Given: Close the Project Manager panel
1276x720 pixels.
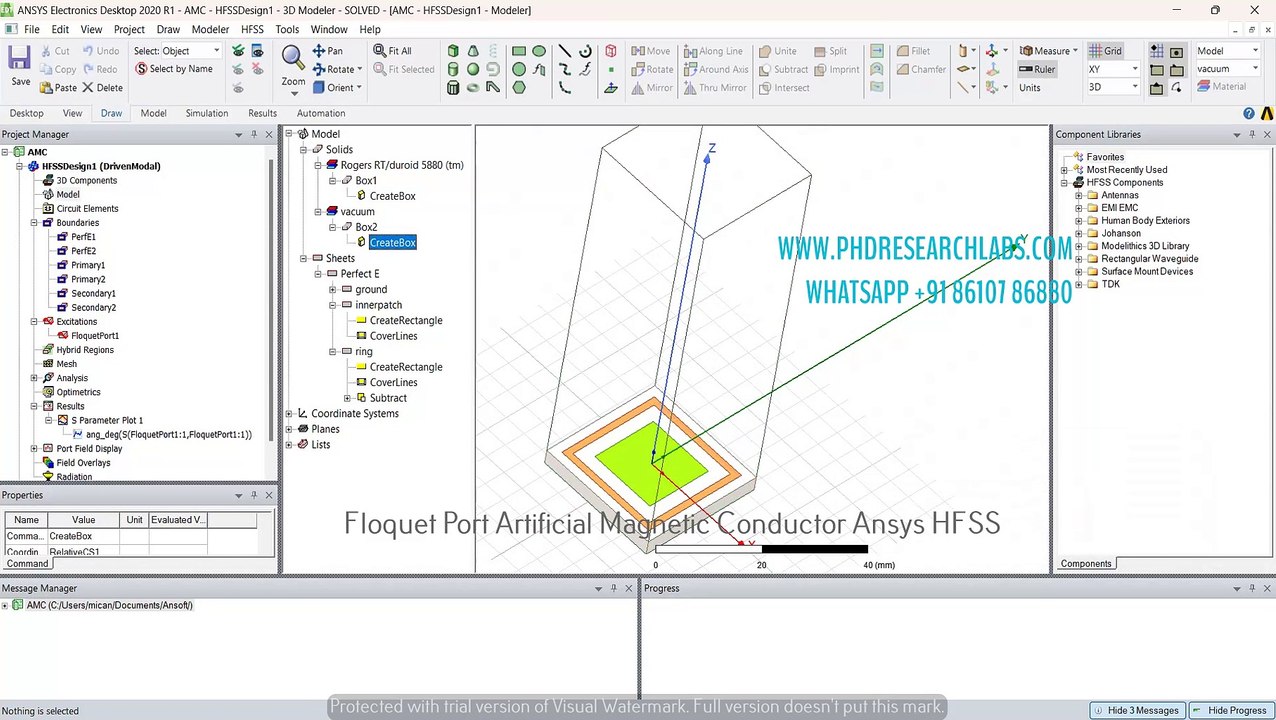Looking at the screenshot, I should pos(268,134).
